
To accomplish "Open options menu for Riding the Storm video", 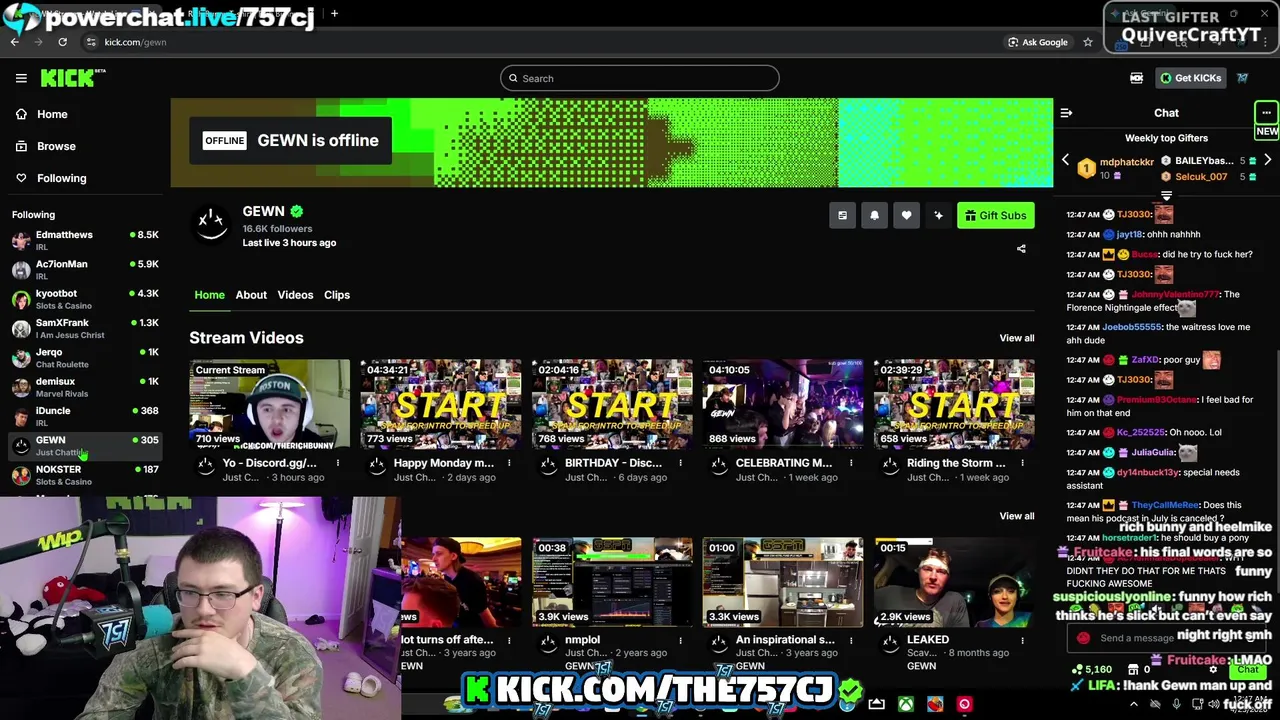I will point(1022,463).
